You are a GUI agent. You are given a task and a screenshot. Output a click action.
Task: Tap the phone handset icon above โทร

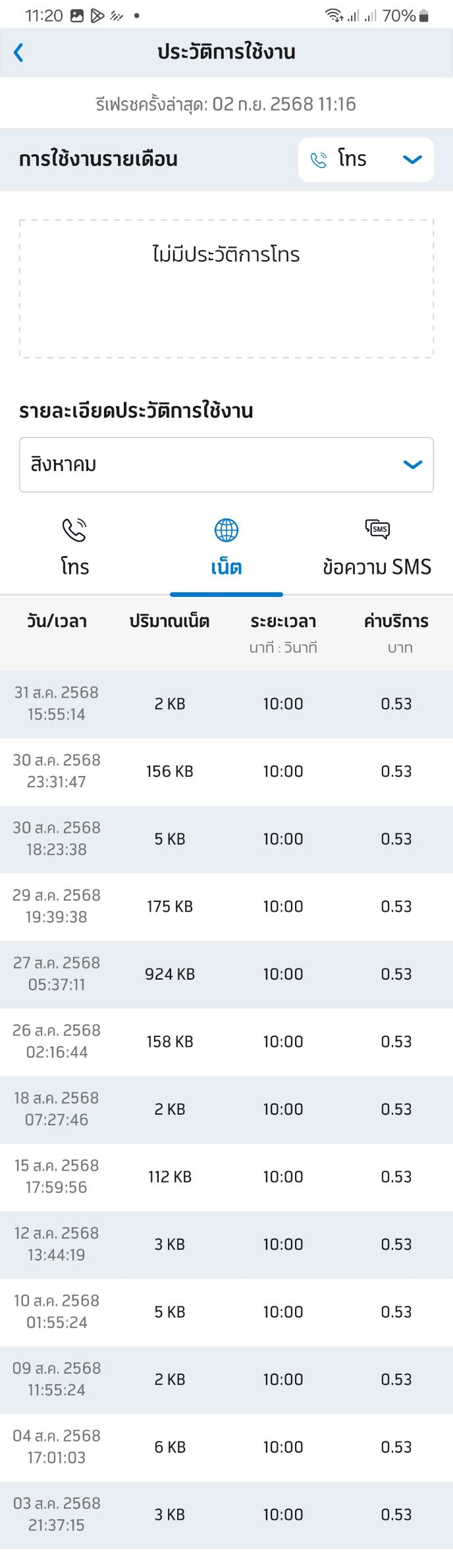click(x=74, y=530)
